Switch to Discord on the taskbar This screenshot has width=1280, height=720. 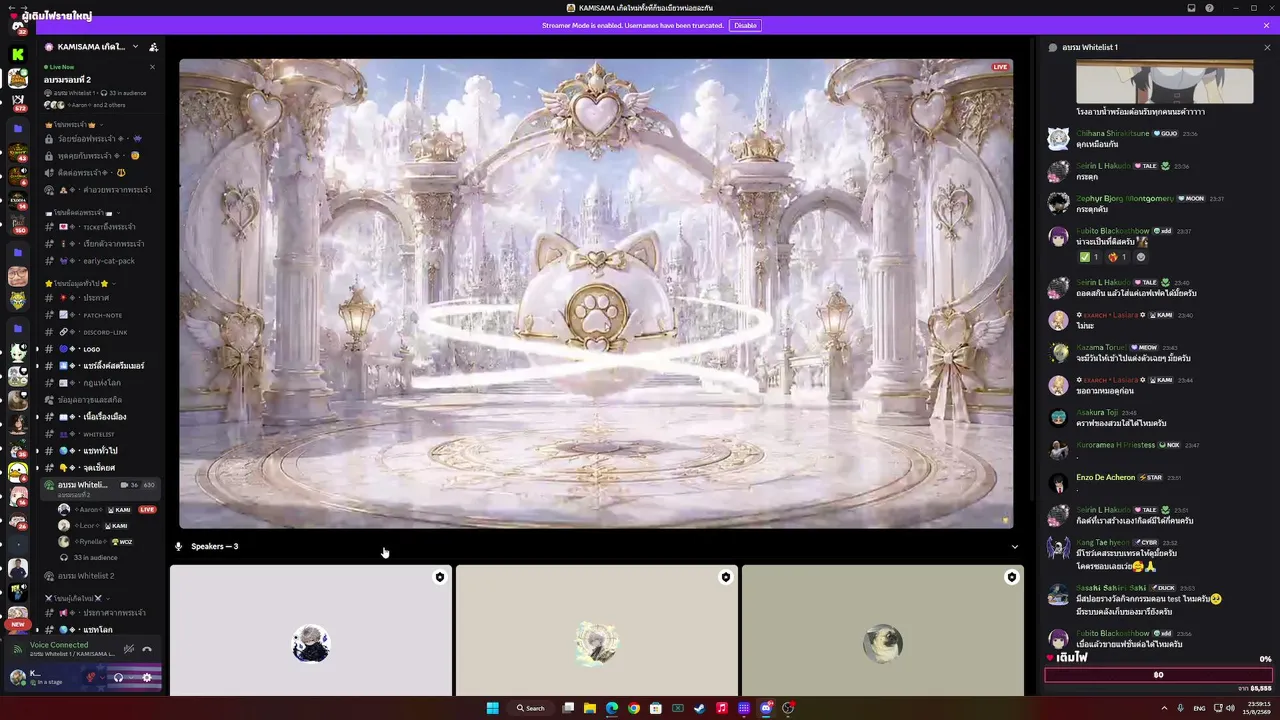click(766, 708)
